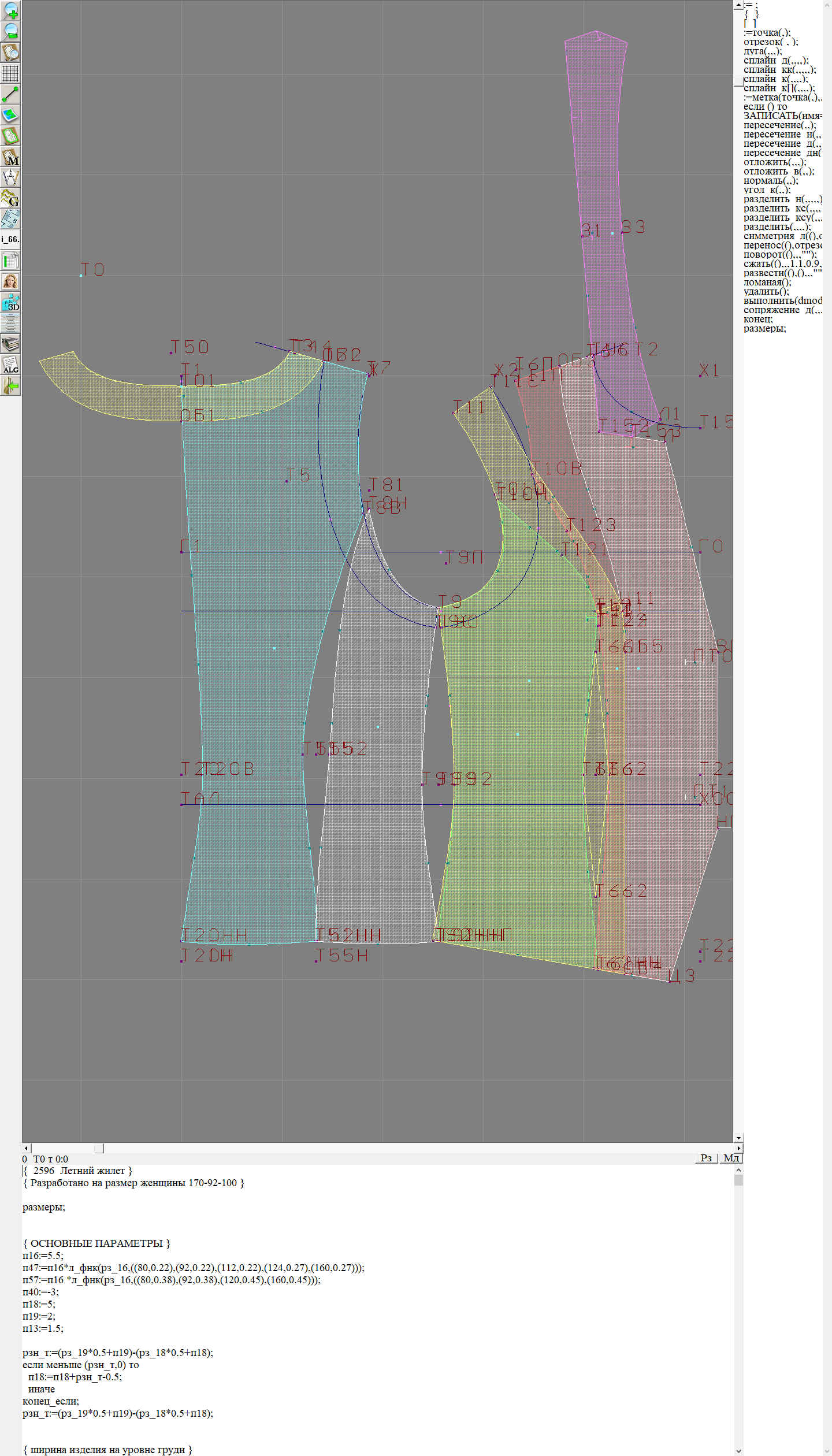This screenshot has height=1456, width=832.
Task: Click the code line 'п16:=5.5;' in editor
Action: [43, 1256]
